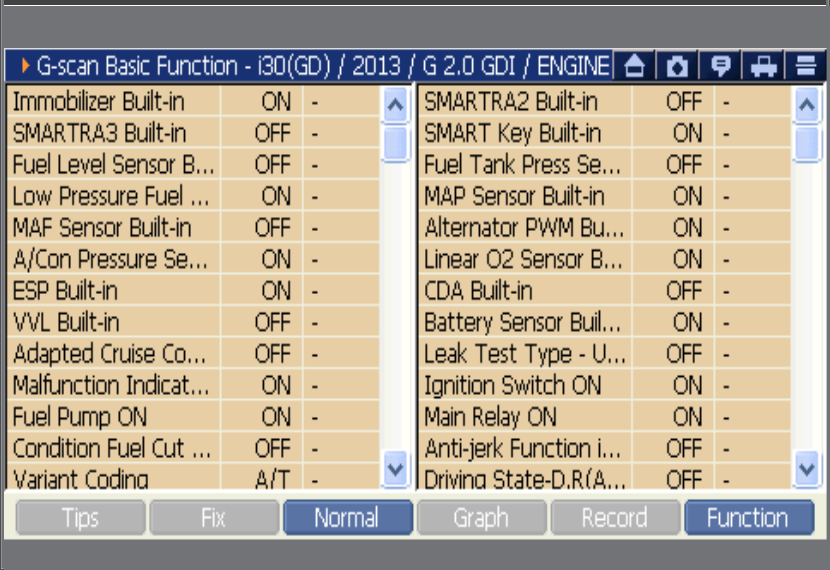The width and height of the screenshot is (830, 570).
Task: Click ON value of Main Relay ON
Action: (688, 417)
